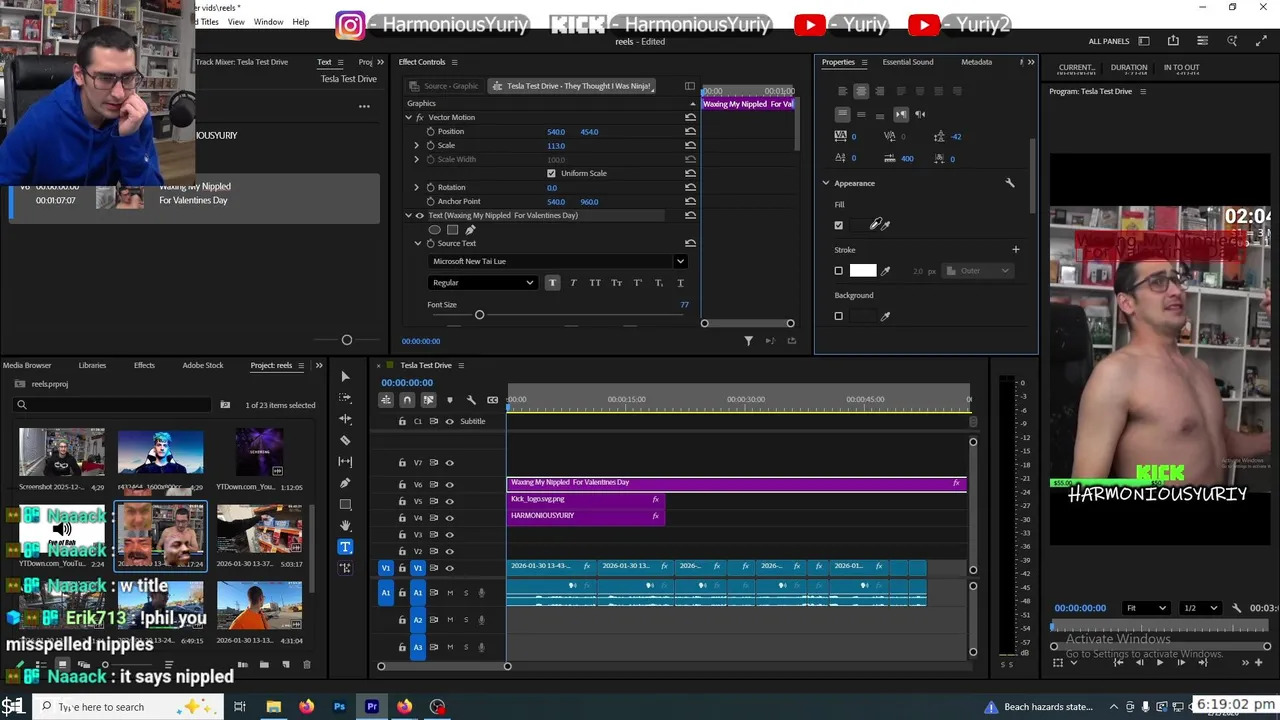Enable All Caps text style

[x=595, y=283]
